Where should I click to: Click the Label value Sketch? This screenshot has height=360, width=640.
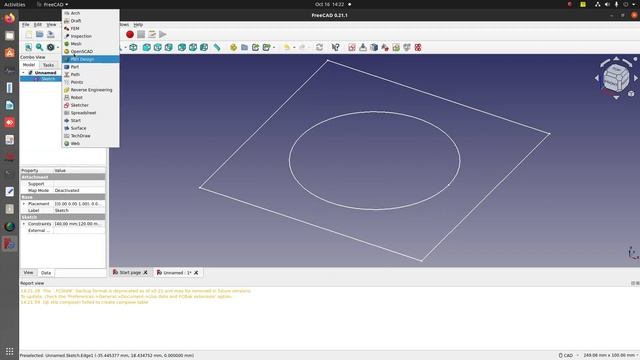click(79, 210)
